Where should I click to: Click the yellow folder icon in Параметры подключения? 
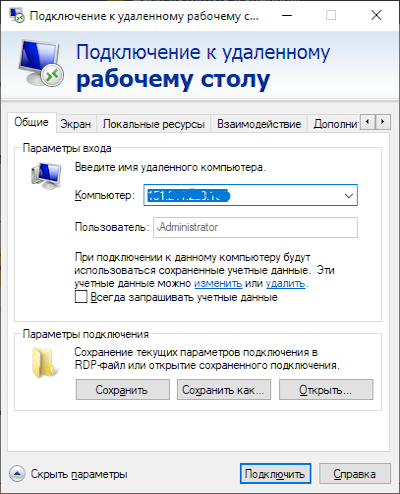pos(44,363)
